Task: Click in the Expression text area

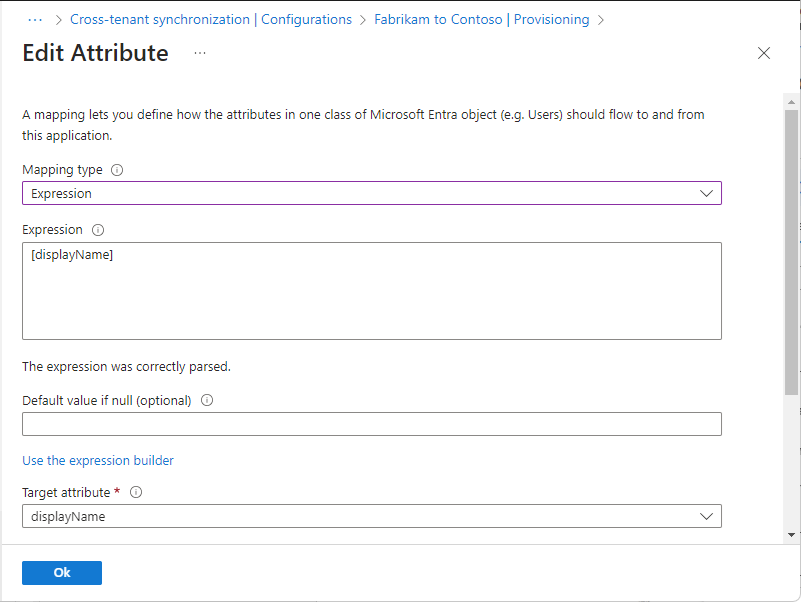Action: (x=371, y=290)
